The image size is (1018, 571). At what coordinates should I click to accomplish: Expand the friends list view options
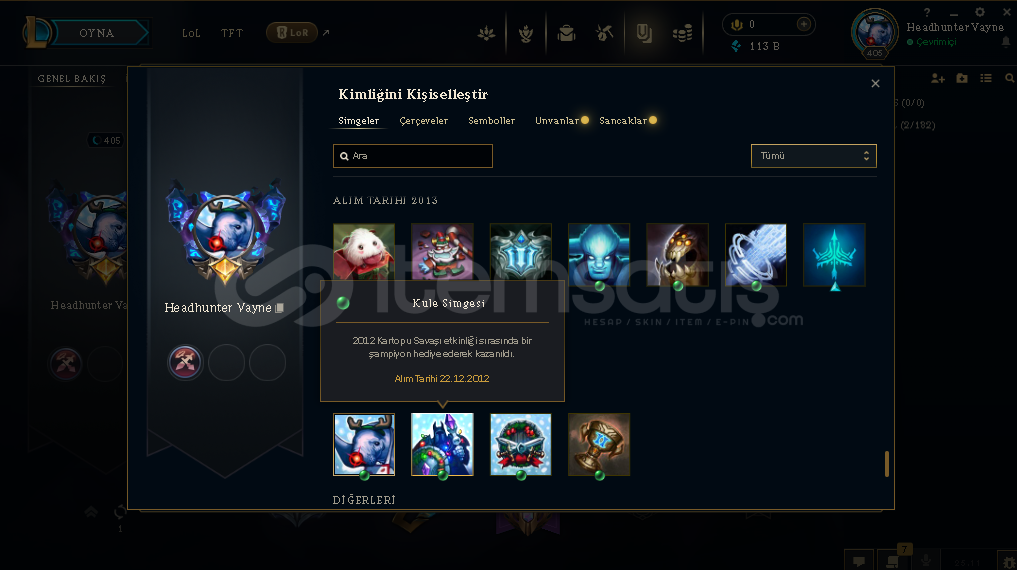click(x=986, y=78)
